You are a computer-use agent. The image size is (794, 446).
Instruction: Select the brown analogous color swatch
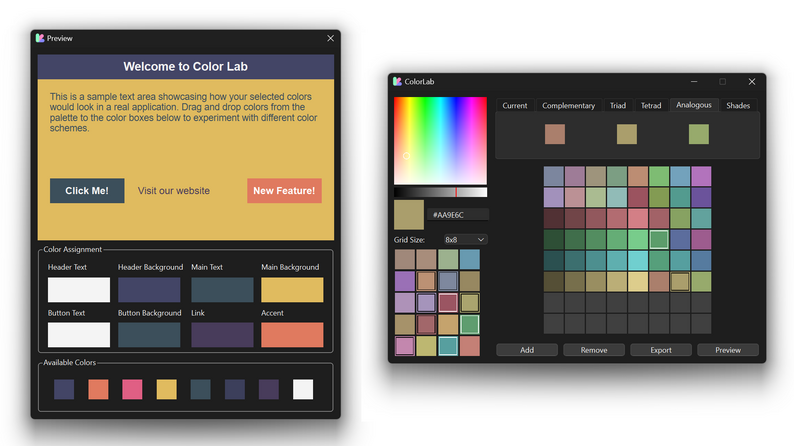coord(554,134)
